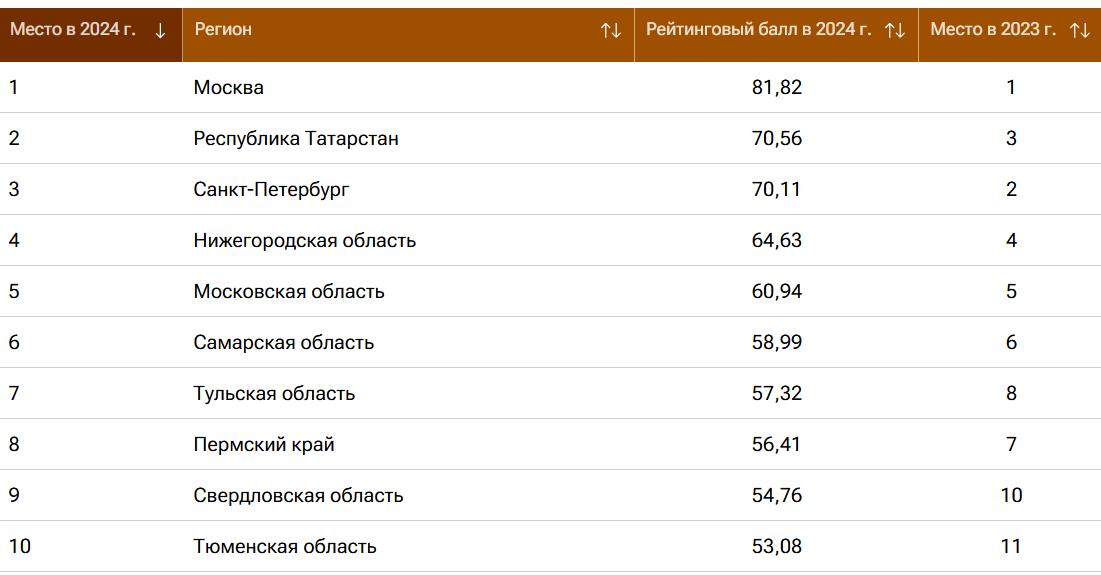Select Свердловская область region cell
The width and height of the screenshot is (1101, 575).
(298, 496)
